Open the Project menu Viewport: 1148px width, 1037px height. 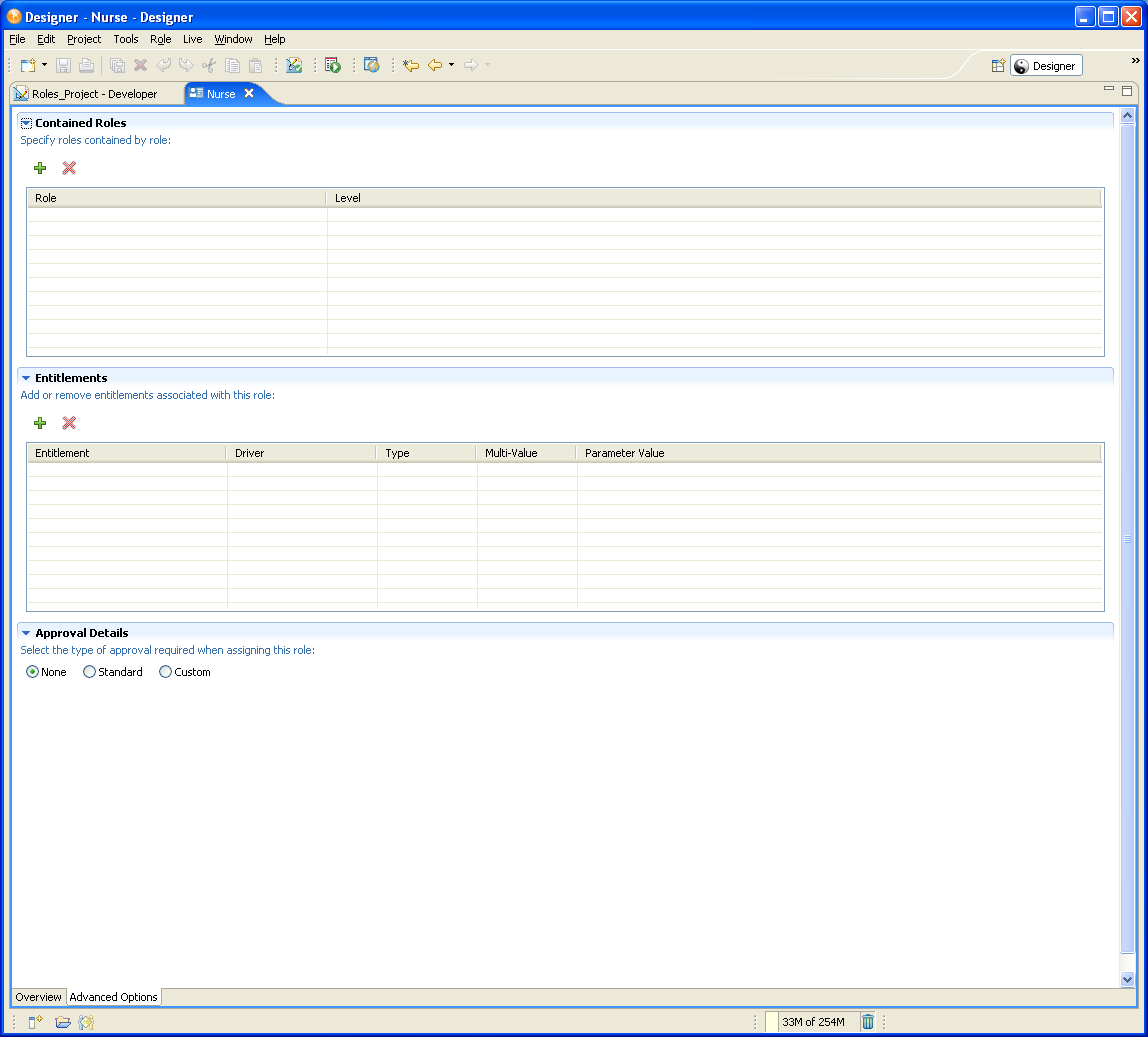(84, 39)
